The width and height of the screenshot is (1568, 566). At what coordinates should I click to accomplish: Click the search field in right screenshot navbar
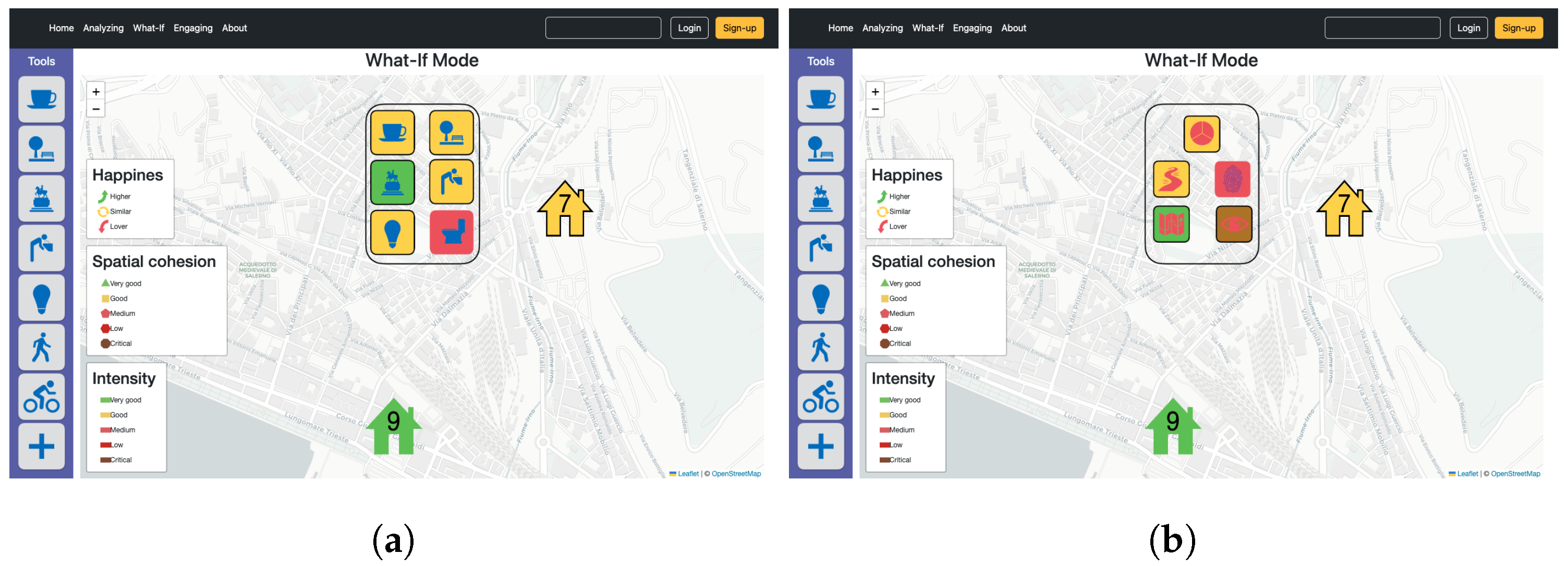tap(1382, 28)
